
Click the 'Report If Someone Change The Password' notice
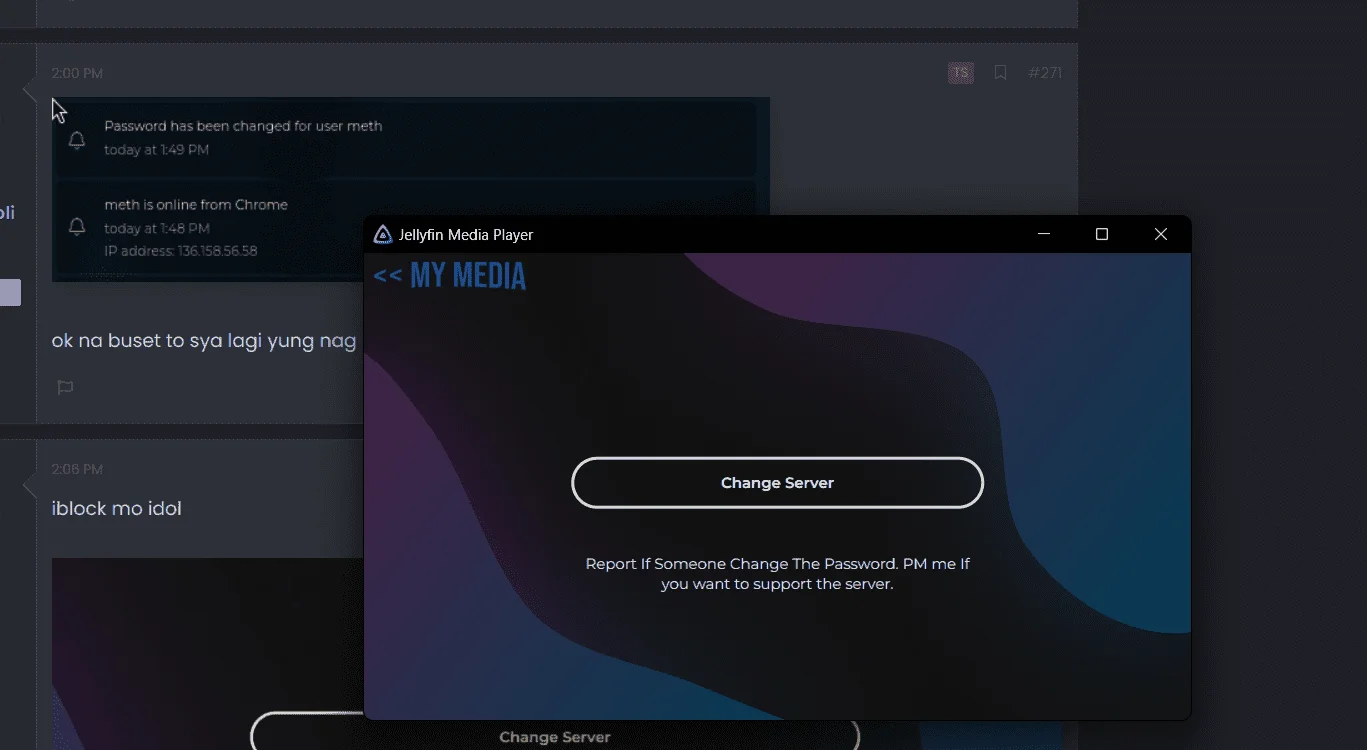pos(777,574)
